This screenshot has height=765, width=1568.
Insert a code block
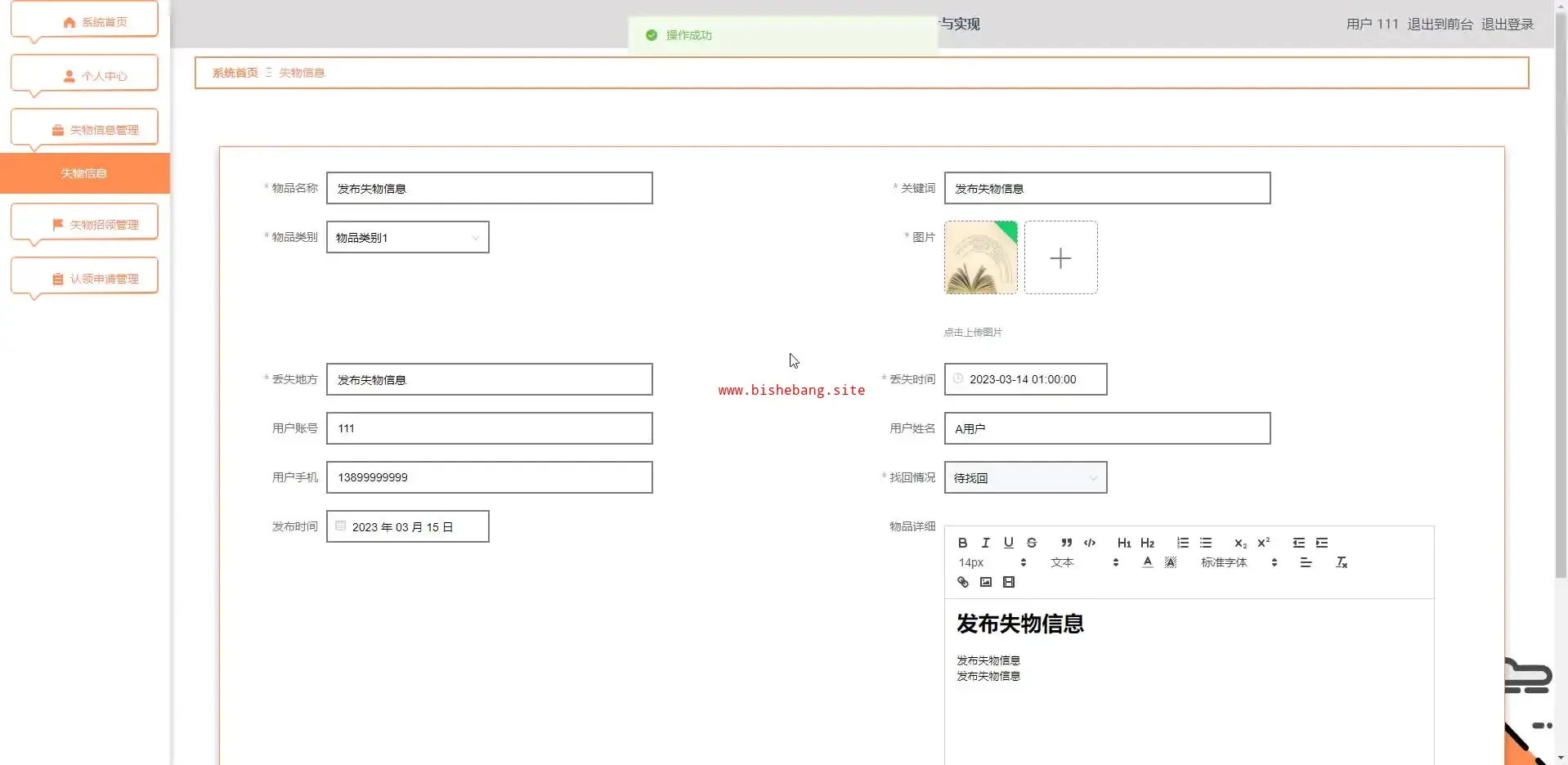(x=1090, y=543)
